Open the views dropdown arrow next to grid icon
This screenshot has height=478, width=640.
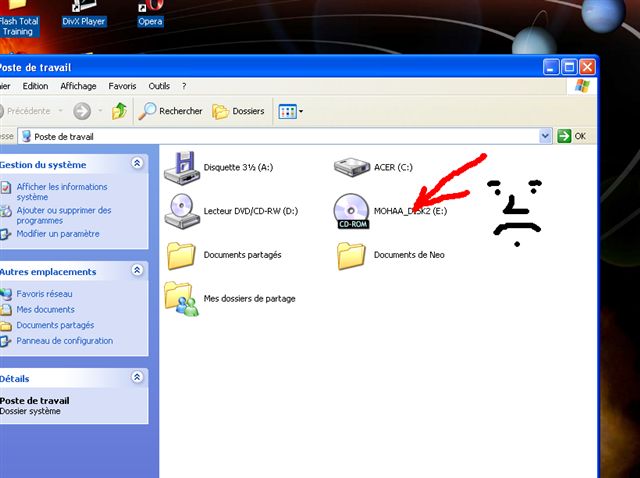tap(301, 111)
